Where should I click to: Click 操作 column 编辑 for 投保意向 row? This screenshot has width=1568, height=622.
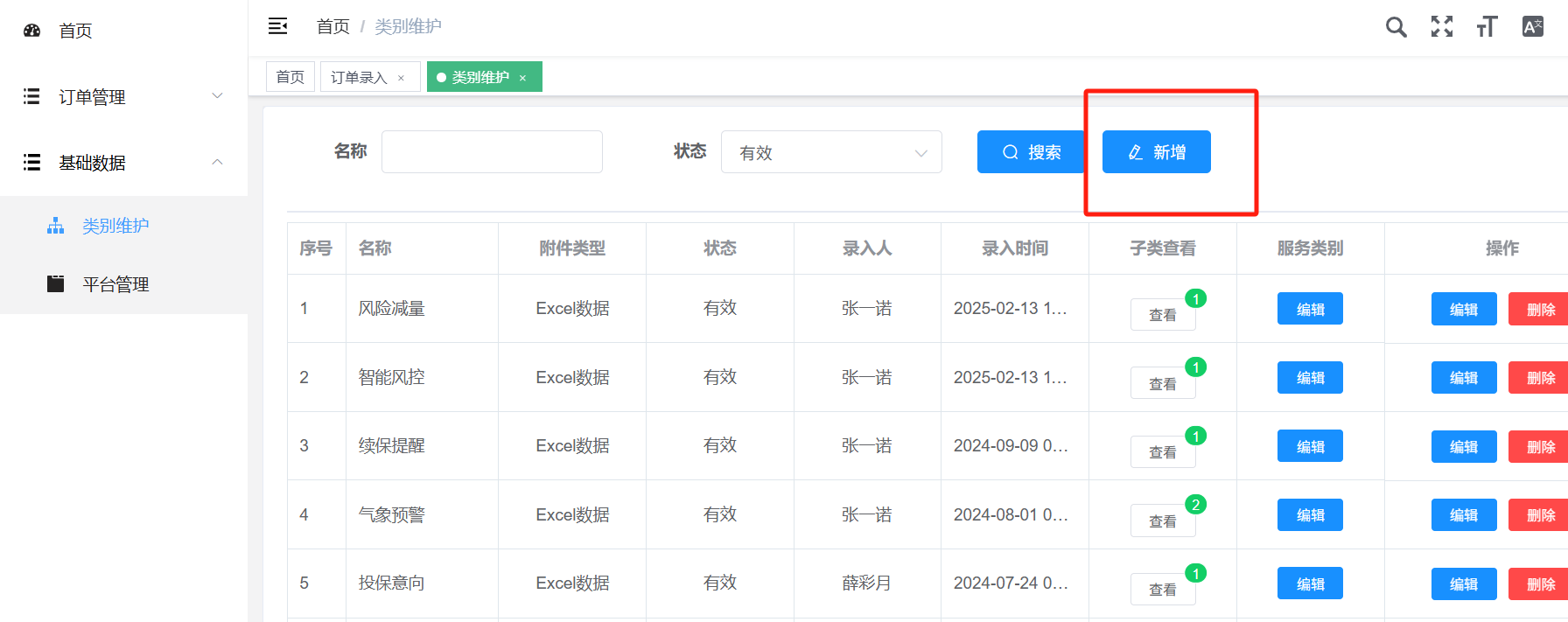pyautogui.click(x=1464, y=584)
